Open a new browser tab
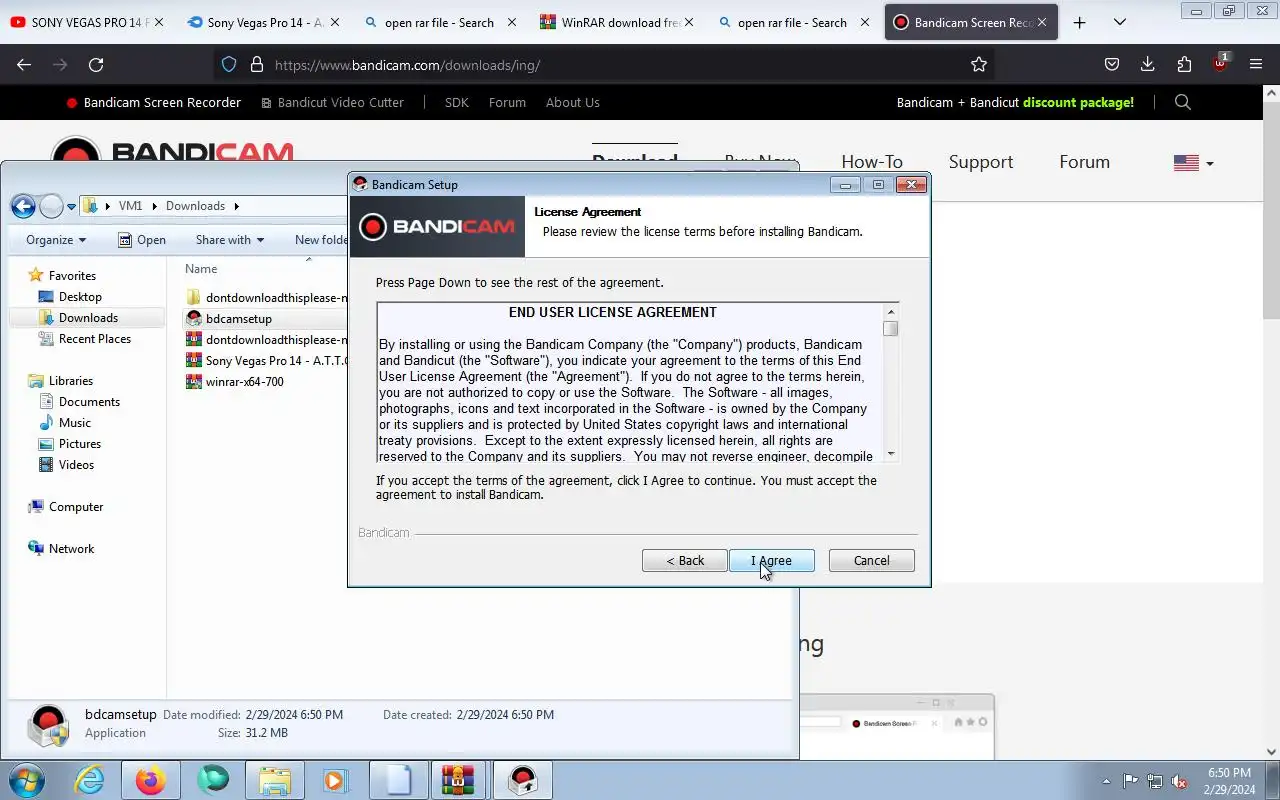The image size is (1280, 800). tap(1079, 22)
